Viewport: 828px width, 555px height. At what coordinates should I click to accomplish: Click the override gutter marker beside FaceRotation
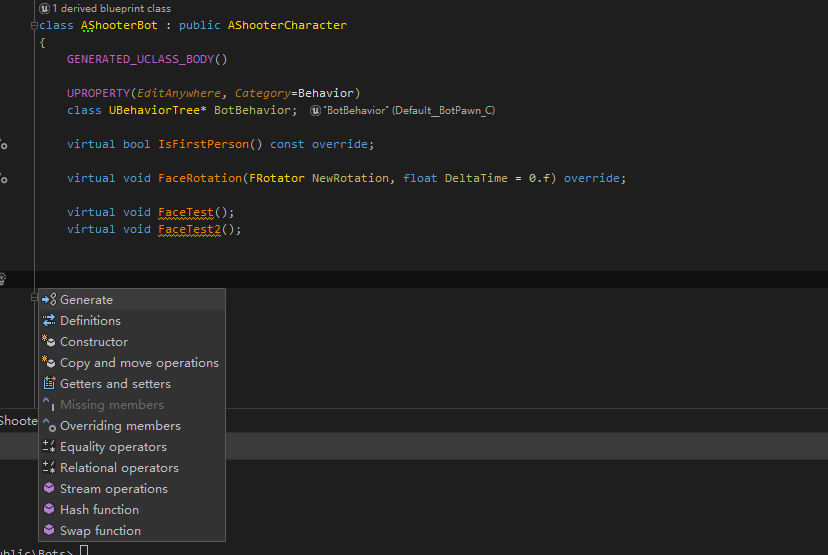[x=3, y=179]
